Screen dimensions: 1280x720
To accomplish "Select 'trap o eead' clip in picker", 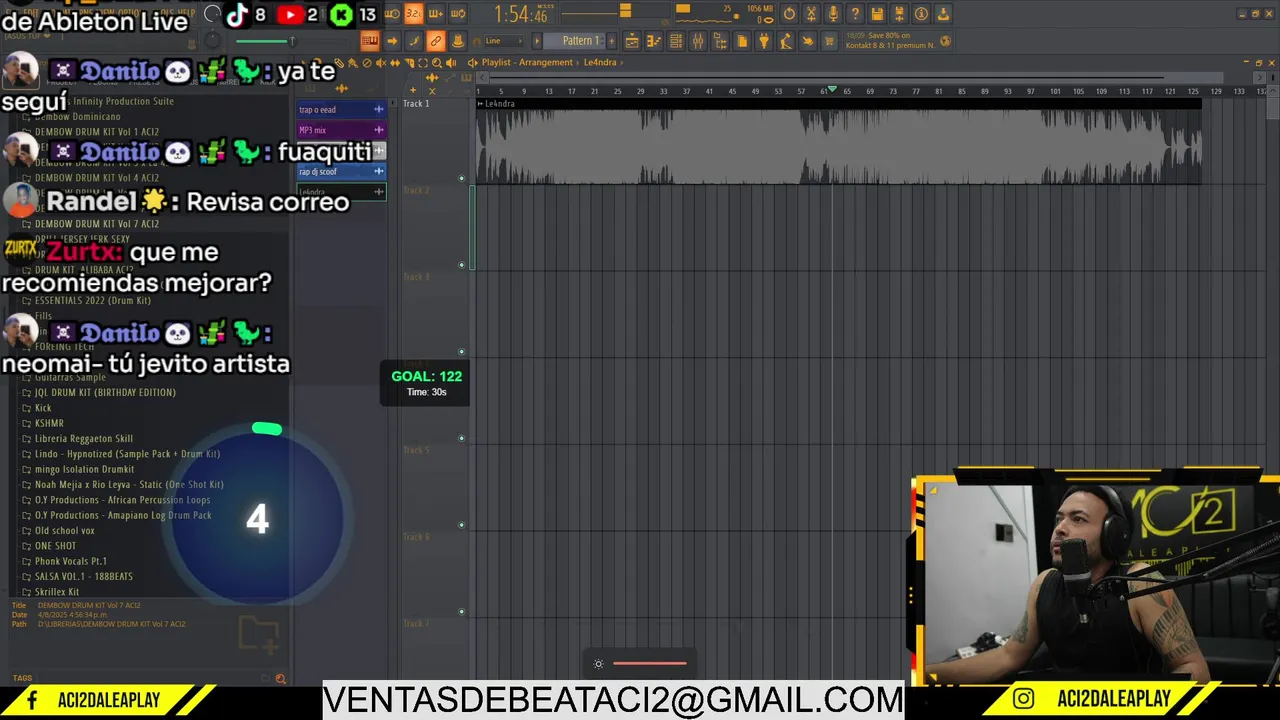I will (341, 109).
